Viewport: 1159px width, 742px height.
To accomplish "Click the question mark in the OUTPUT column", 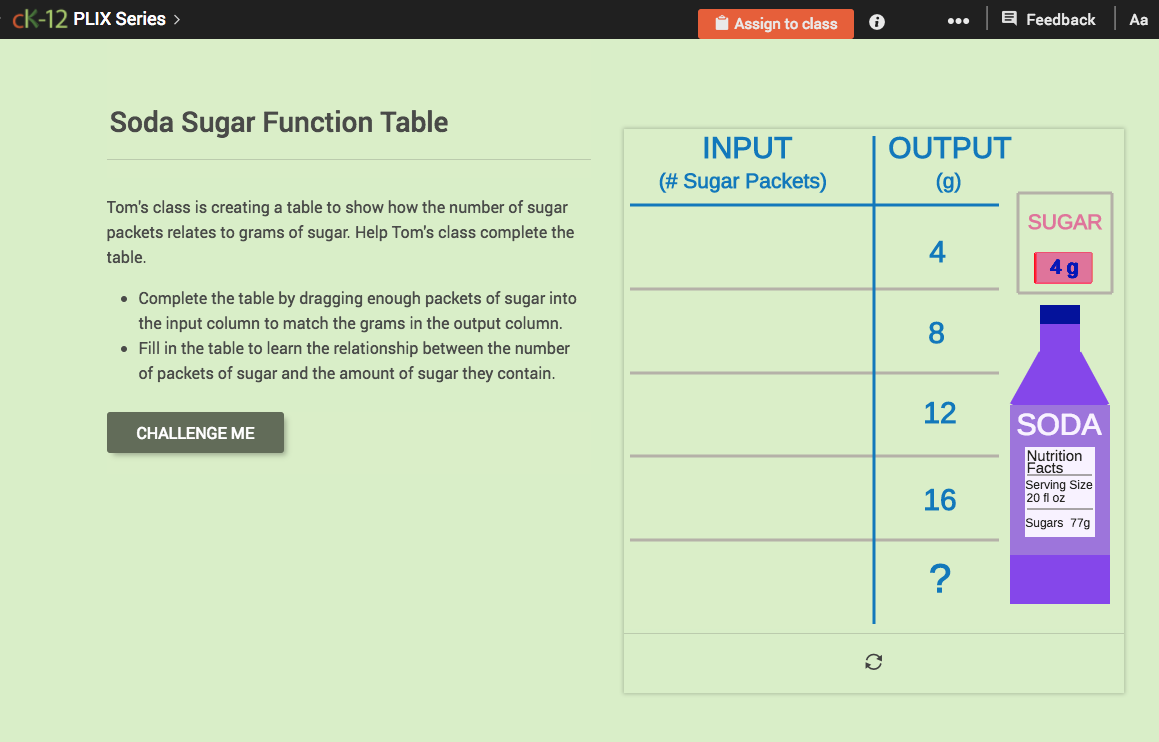I will tap(938, 577).
